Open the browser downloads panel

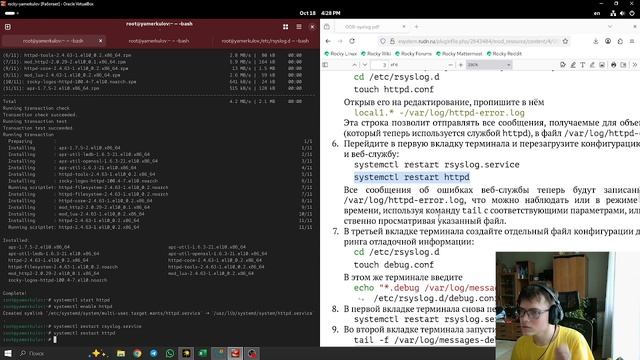pyautogui.click(x=596, y=41)
